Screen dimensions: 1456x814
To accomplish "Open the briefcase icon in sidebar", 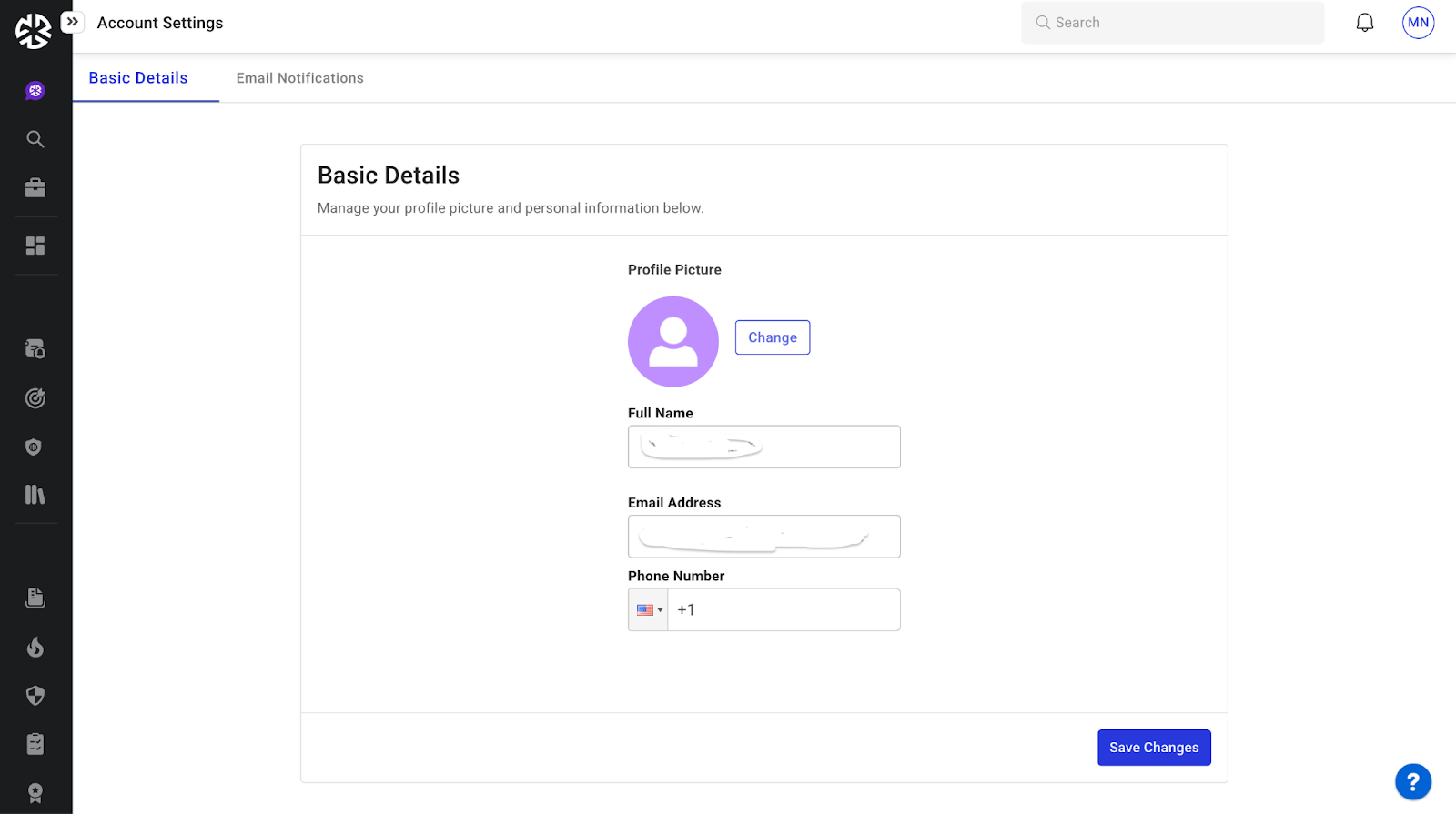I will coord(35,188).
